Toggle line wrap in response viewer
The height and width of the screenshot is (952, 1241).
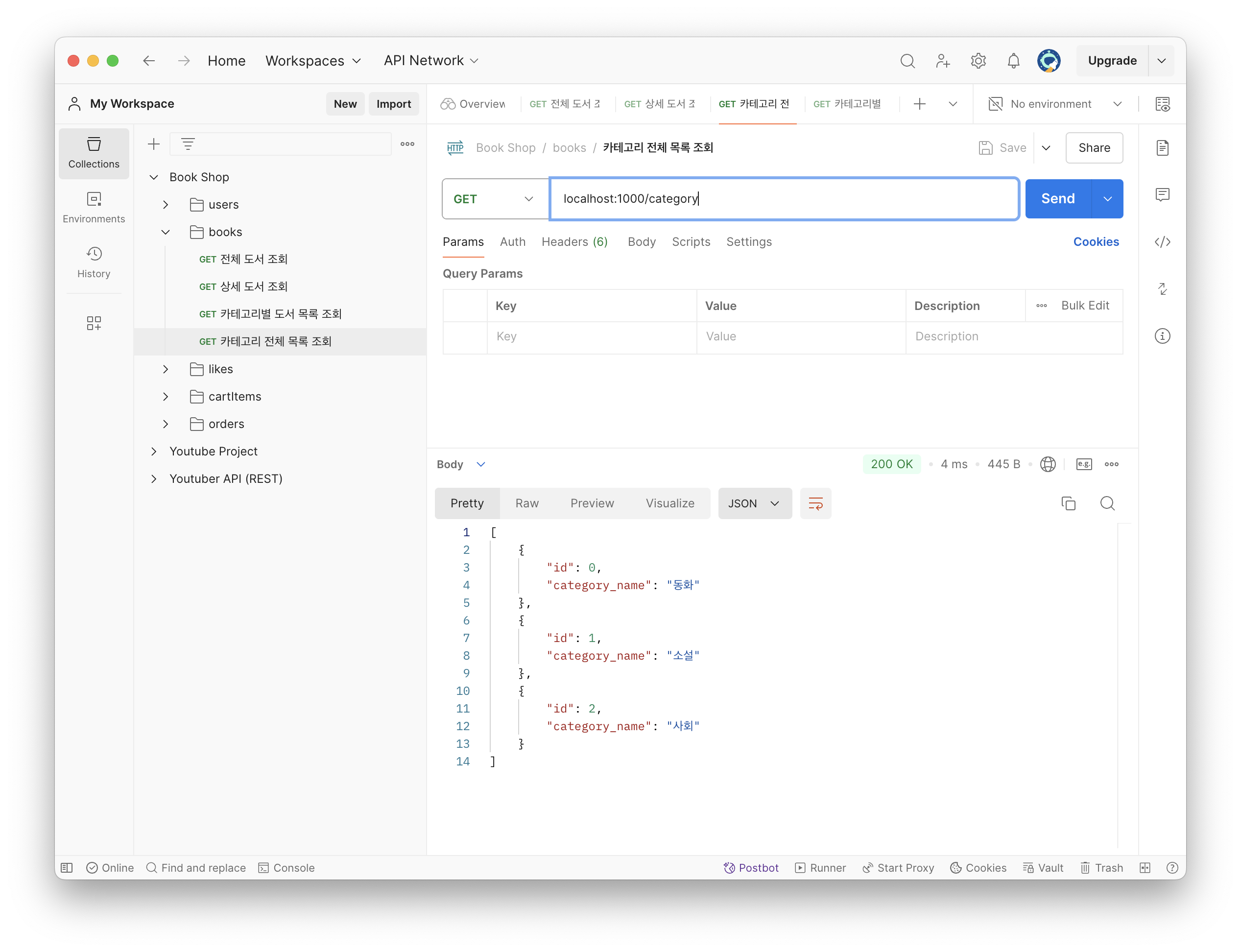[x=815, y=503]
